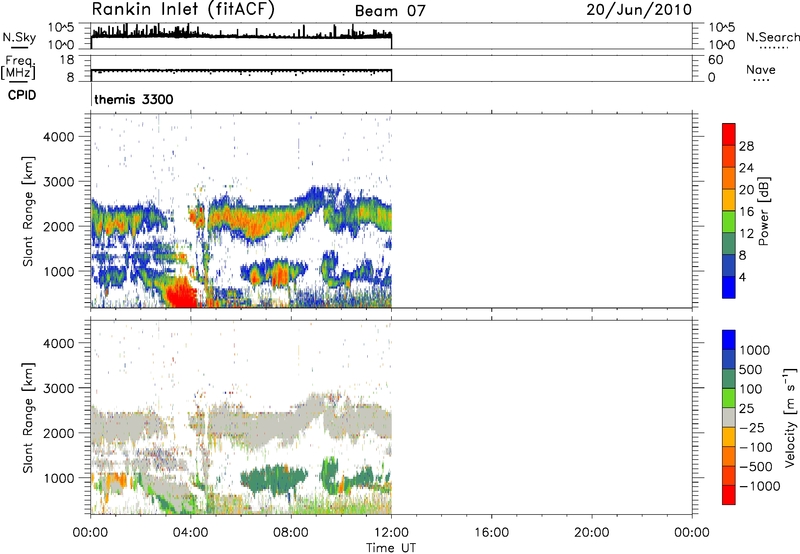Click the '28' power colorbar tick value
This screenshot has height=554, width=800.
[746, 146]
